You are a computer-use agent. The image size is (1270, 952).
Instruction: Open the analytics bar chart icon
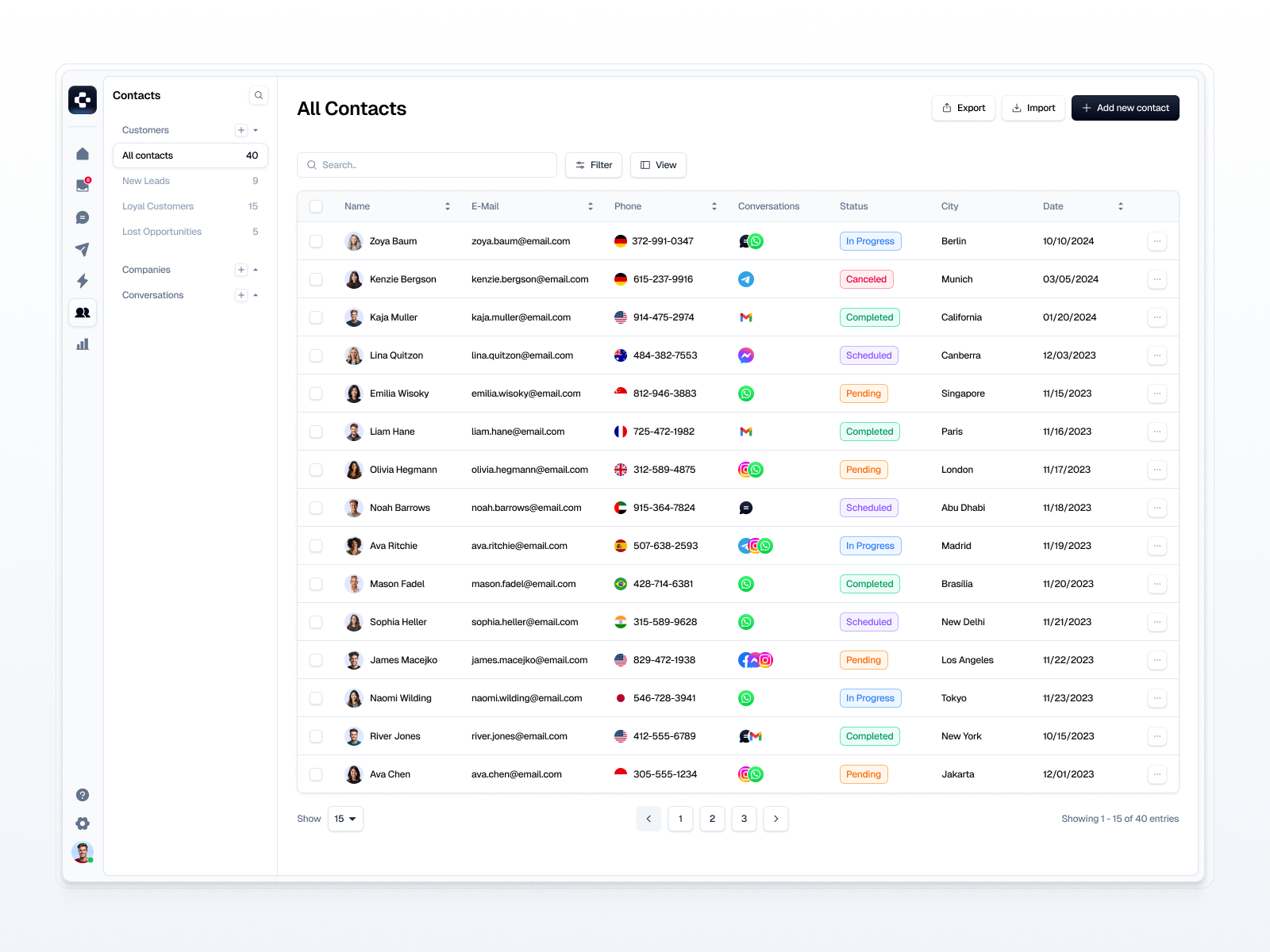click(82, 344)
